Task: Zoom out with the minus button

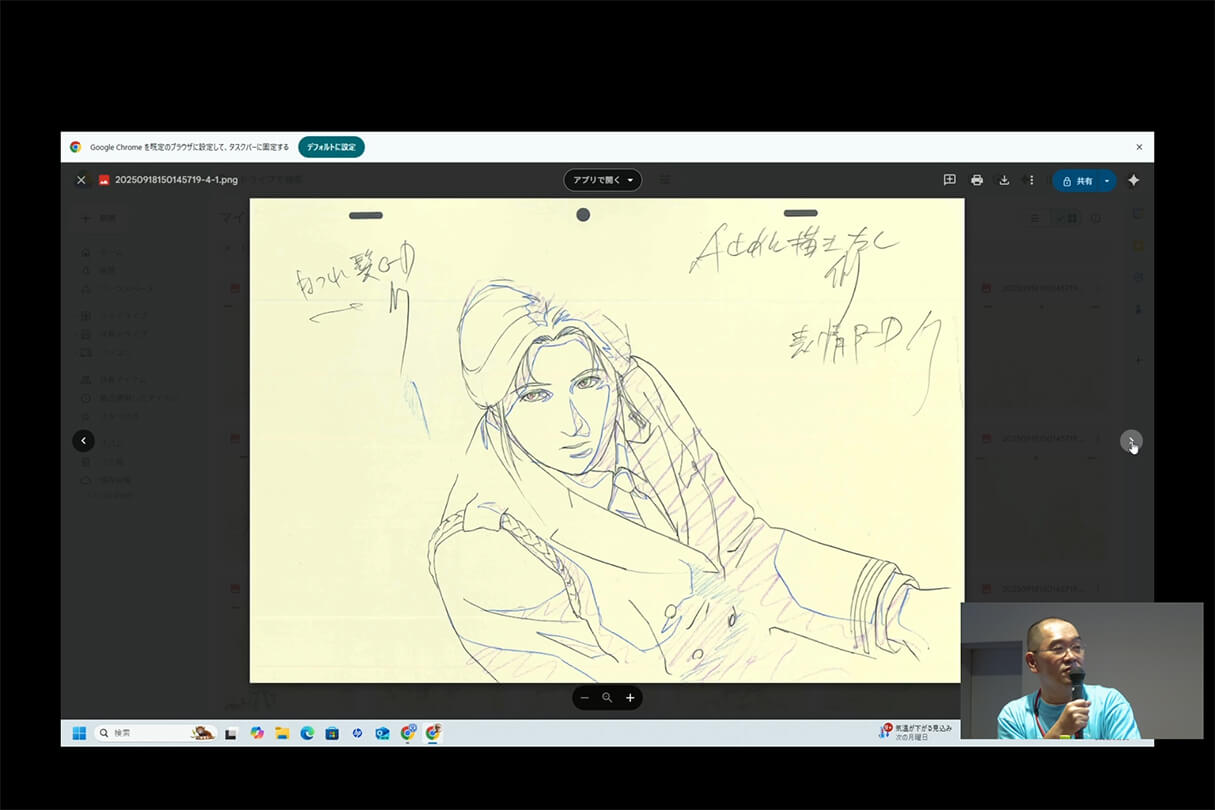Action: pyautogui.click(x=585, y=698)
